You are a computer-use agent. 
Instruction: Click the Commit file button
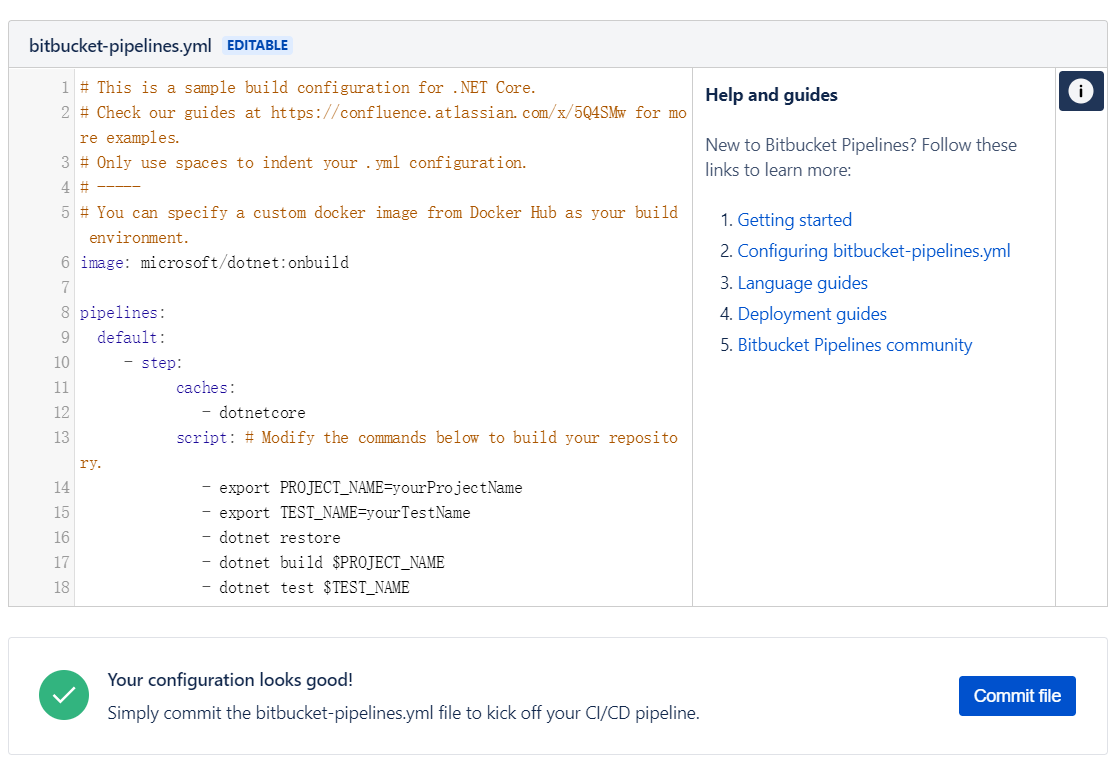click(1017, 695)
